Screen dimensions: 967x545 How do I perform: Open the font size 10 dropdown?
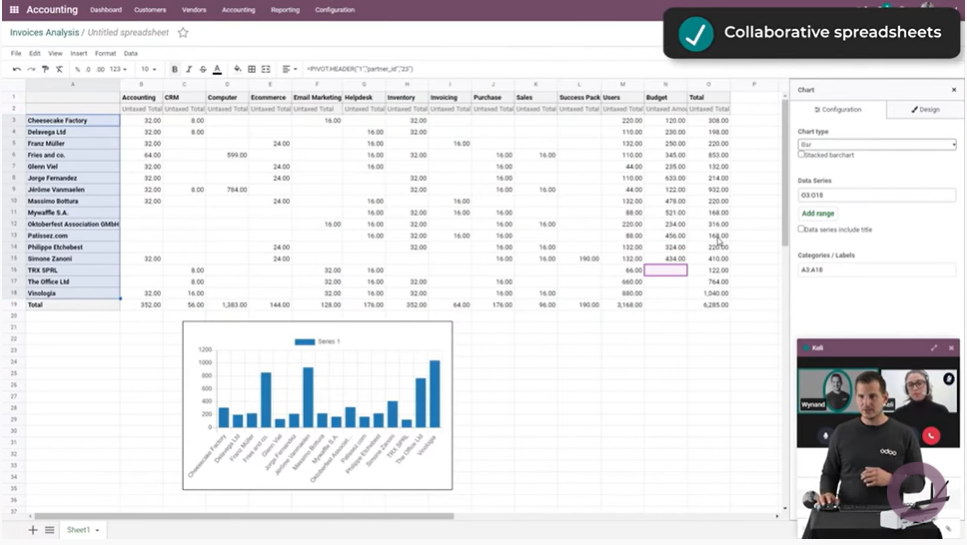click(x=149, y=69)
